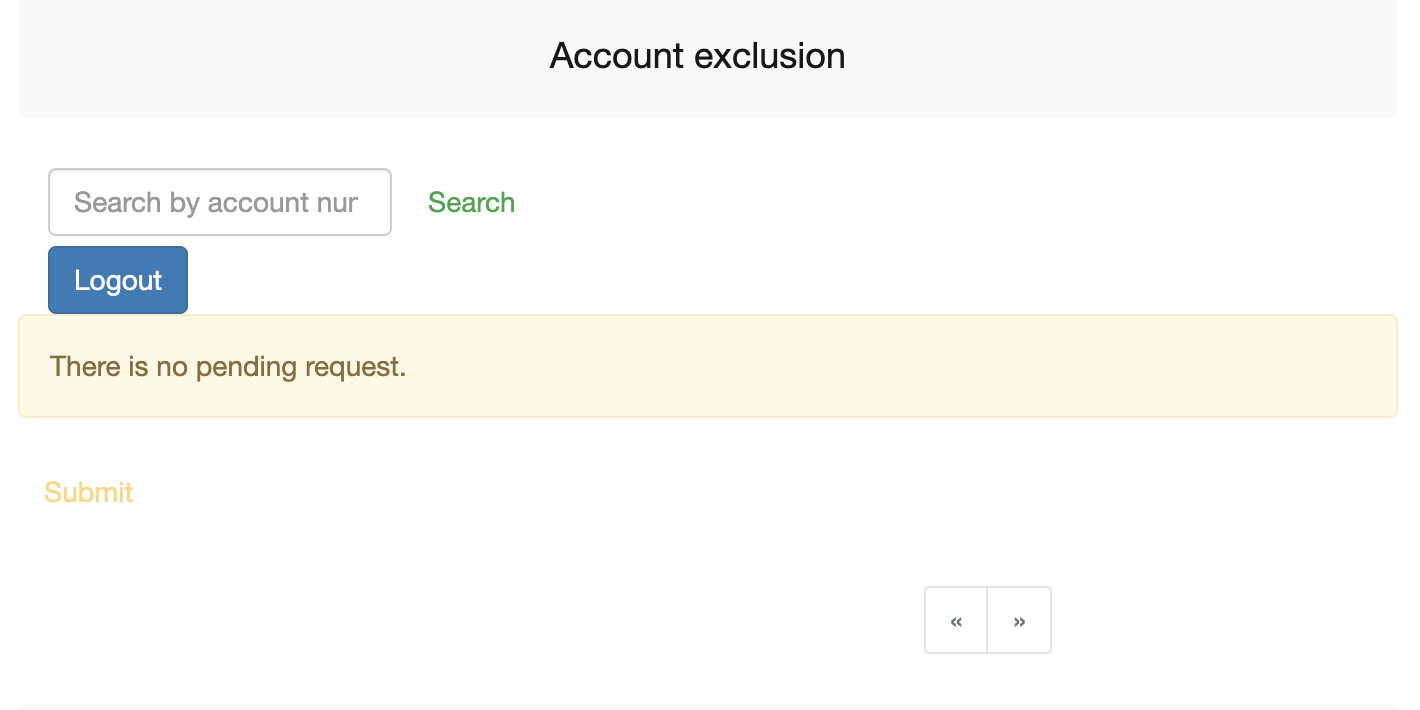Go to the next page with » arrow
This screenshot has width=1420, height=710.
[x=1019, y=620]
